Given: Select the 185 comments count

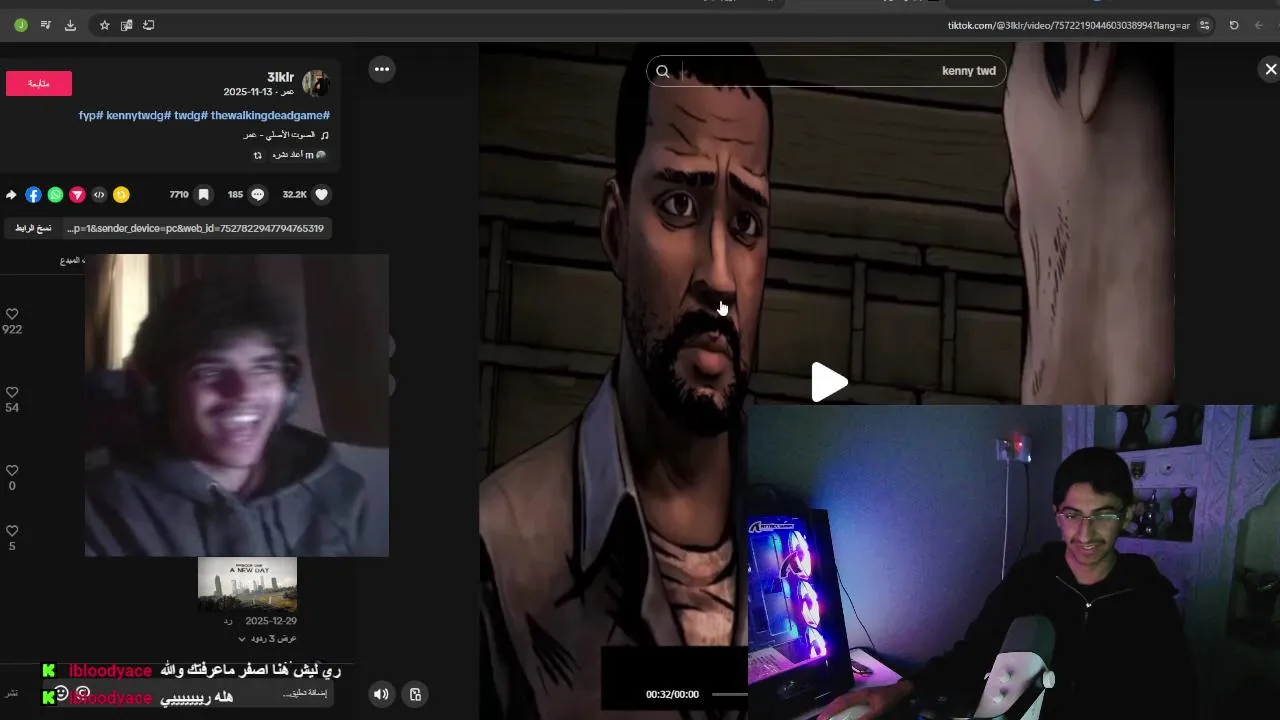Looking at the screenshot, I should pyautogui.click(x=235, y=195).
